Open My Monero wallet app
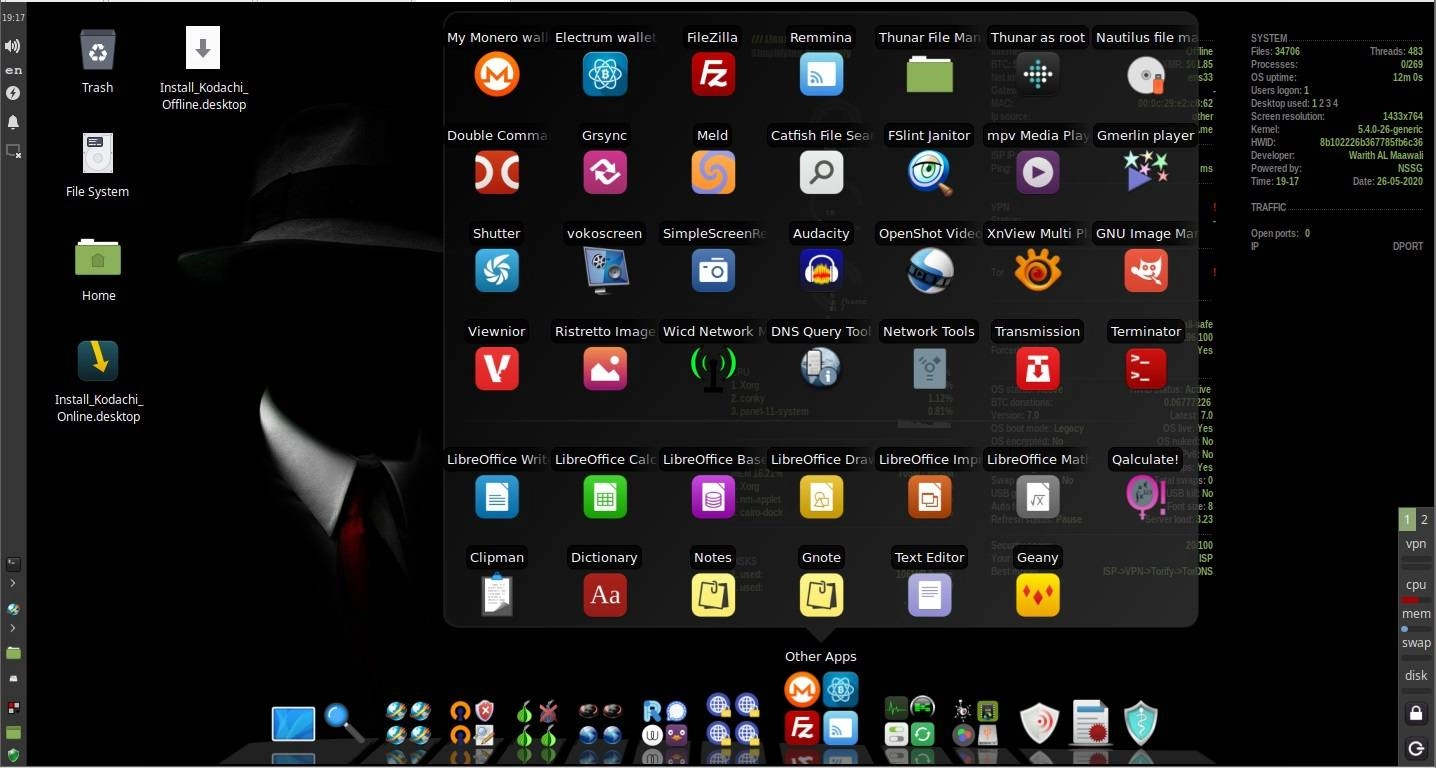Viewport: 1436px width, 768px height. tap(497, 74)
